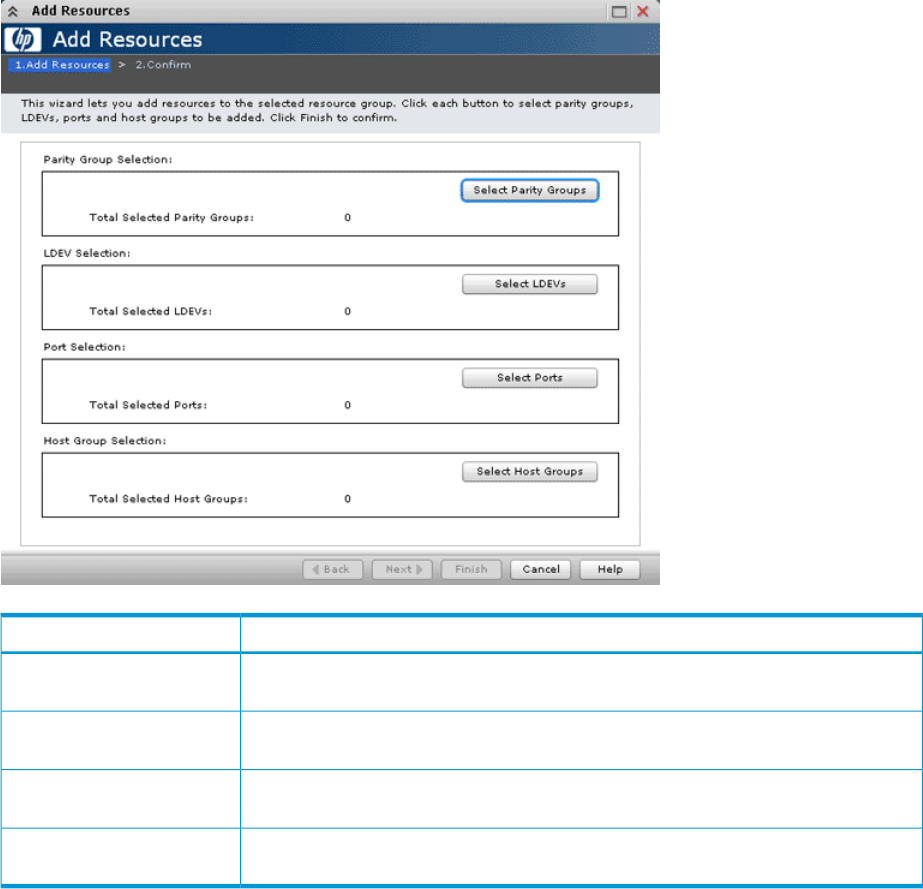Collapse the Add Resources window via double-chevron icon

tap(13, 11)
